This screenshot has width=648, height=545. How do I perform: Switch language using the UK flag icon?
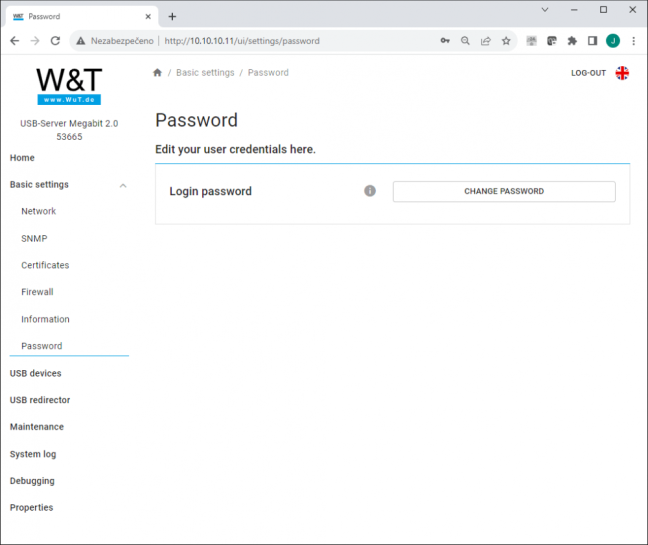(622, 73)
